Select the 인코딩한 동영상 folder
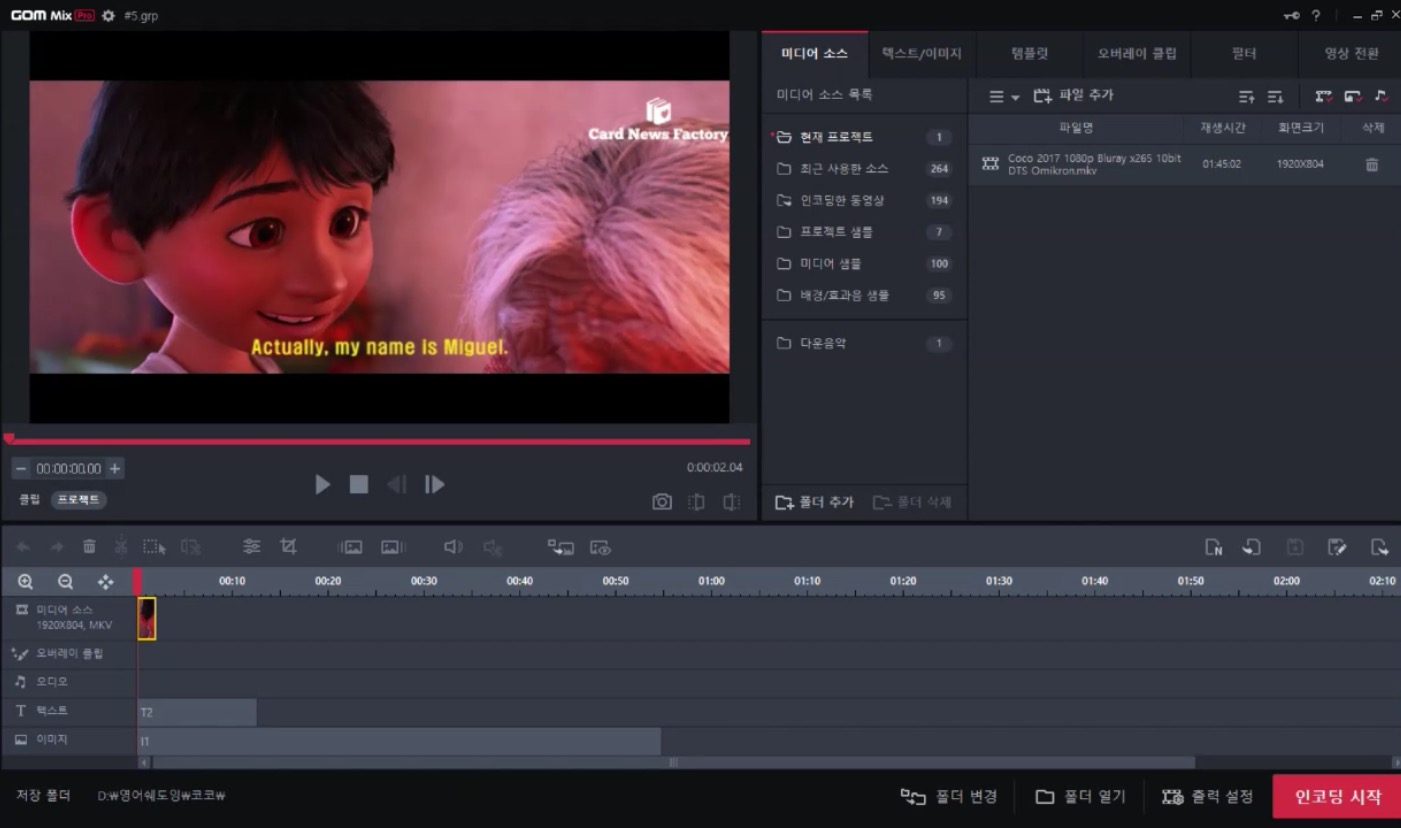 864,200
